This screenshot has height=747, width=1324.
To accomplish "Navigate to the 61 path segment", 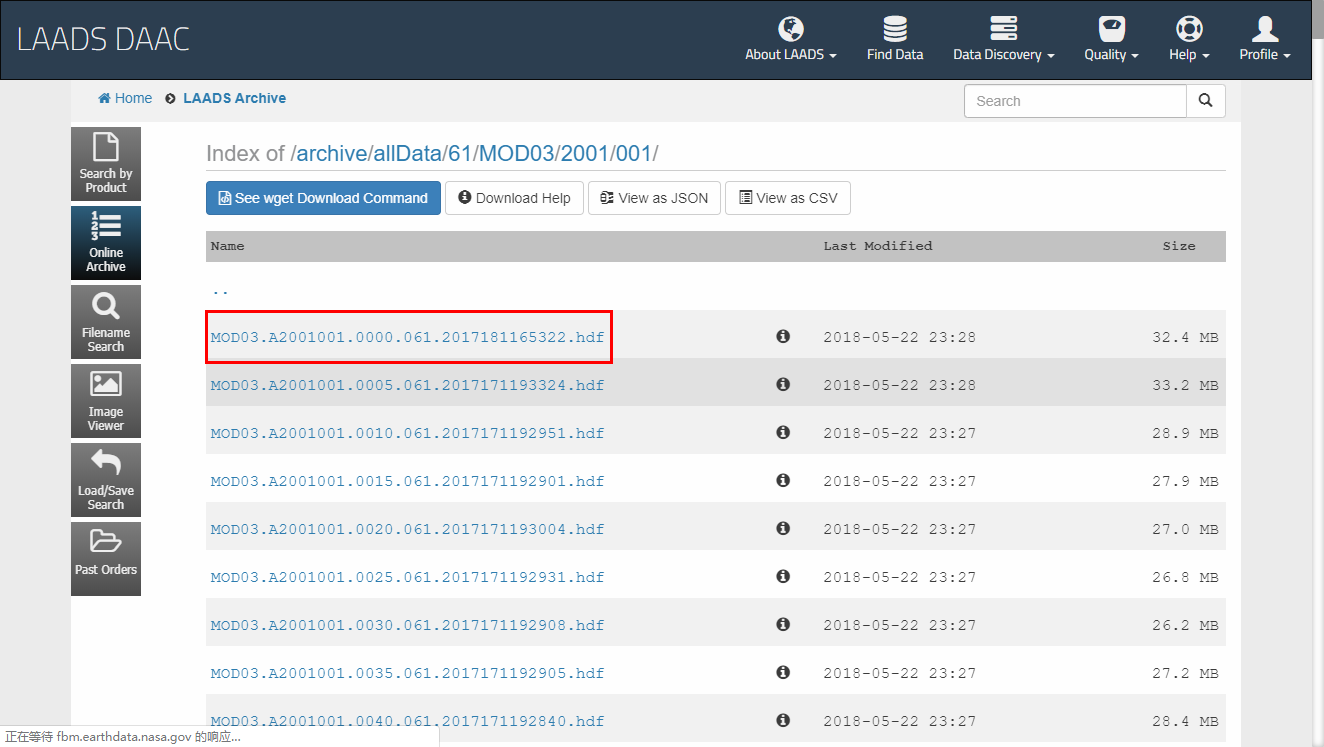I will (461, 154).
